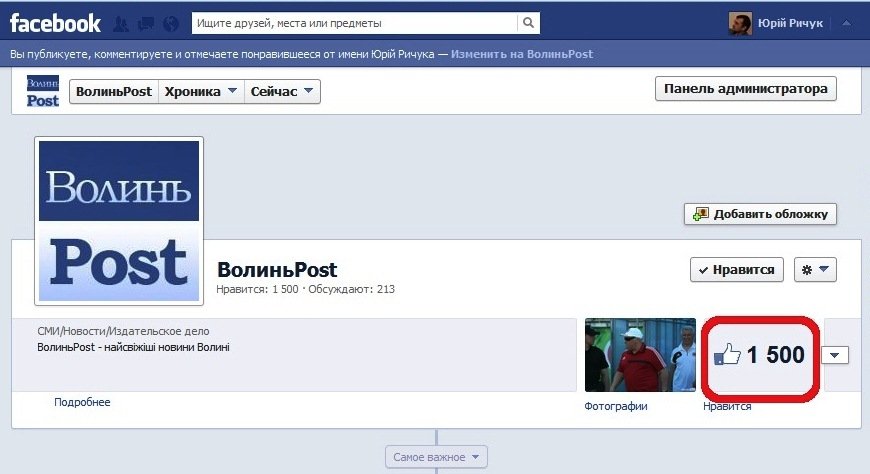Click the search magnifier icon
The width and height of the screenshot is (870, 474).
click(x=527, y=23)
